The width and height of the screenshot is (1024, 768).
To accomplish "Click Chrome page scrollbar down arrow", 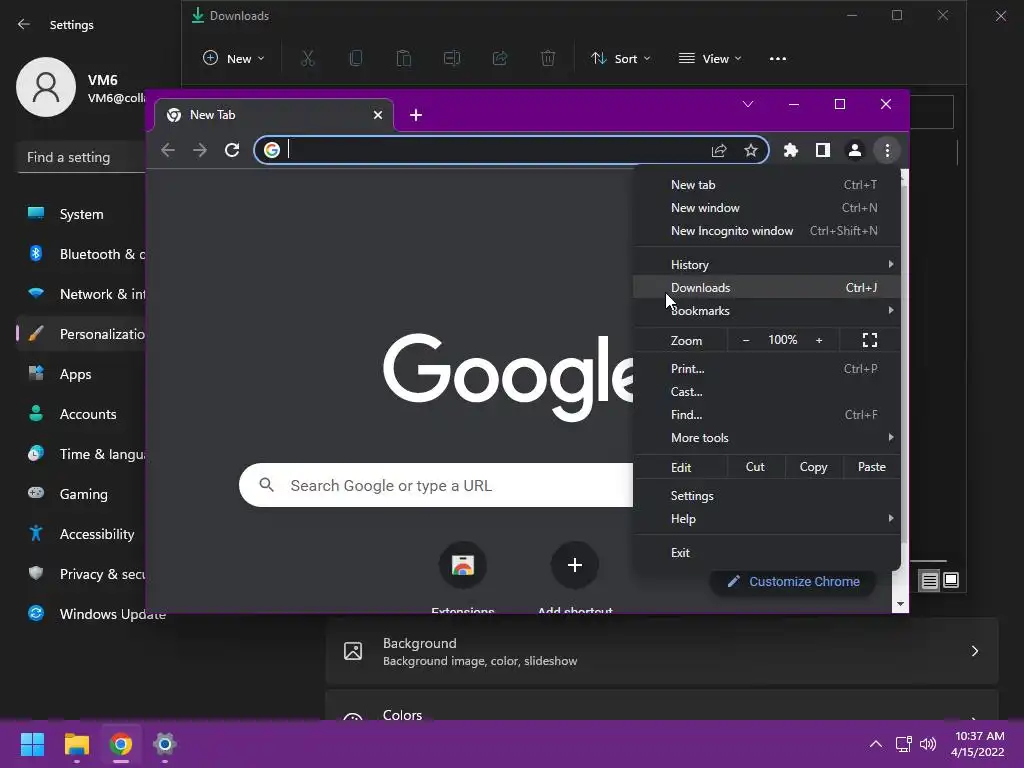I will tap(901, 604).
